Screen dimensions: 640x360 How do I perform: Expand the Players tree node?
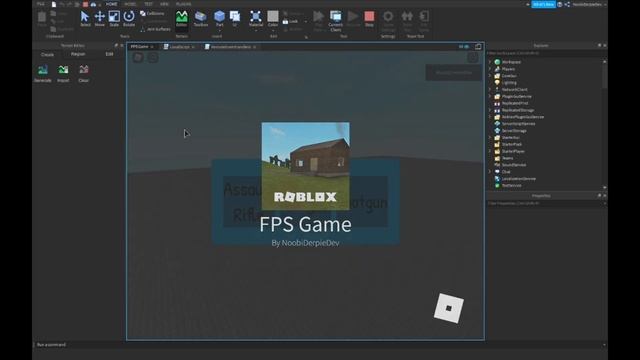[490, 69]
